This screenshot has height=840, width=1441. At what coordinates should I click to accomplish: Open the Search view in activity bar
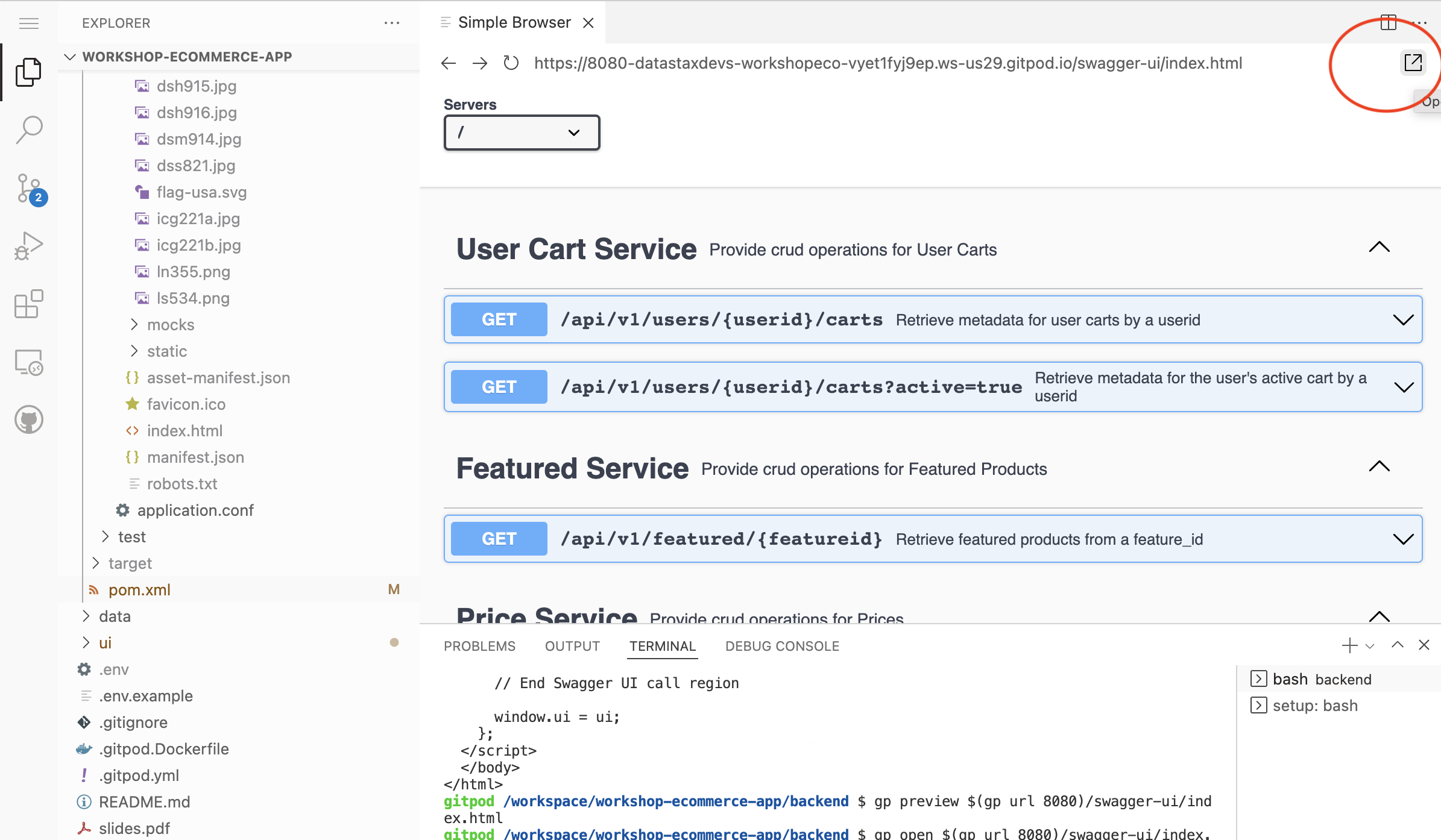click(29, 129)
